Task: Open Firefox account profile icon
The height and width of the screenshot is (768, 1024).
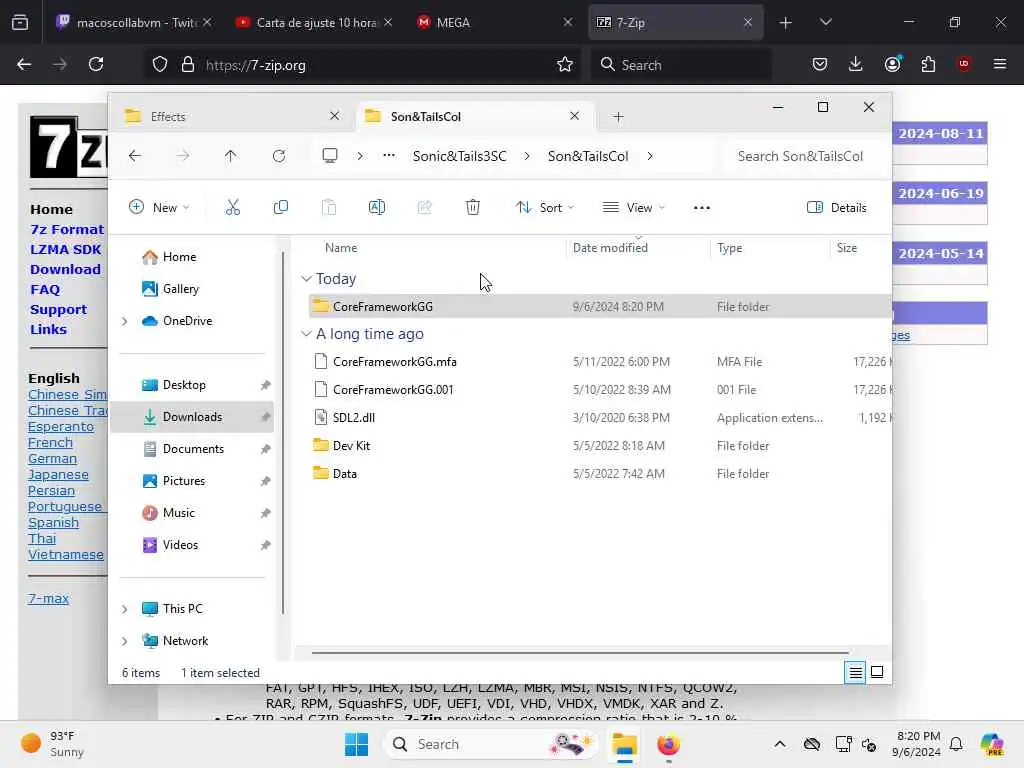Action: point(892,64)
